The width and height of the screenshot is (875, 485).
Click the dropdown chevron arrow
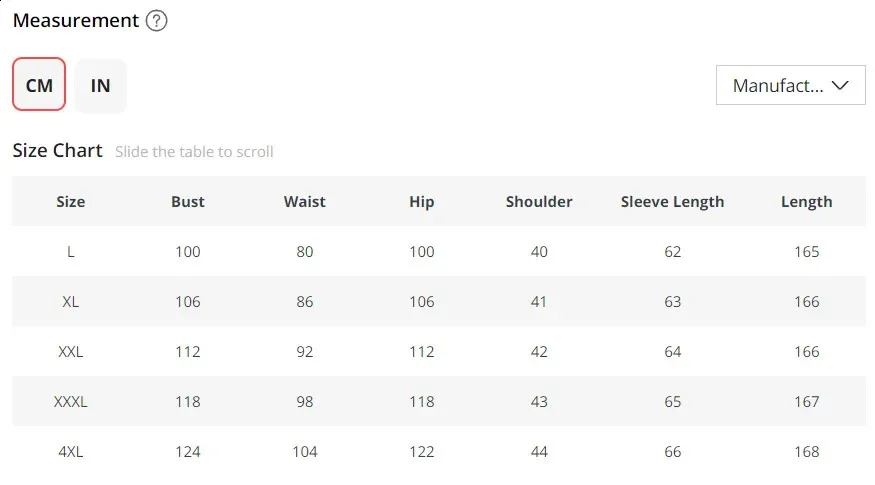point(840,85)
